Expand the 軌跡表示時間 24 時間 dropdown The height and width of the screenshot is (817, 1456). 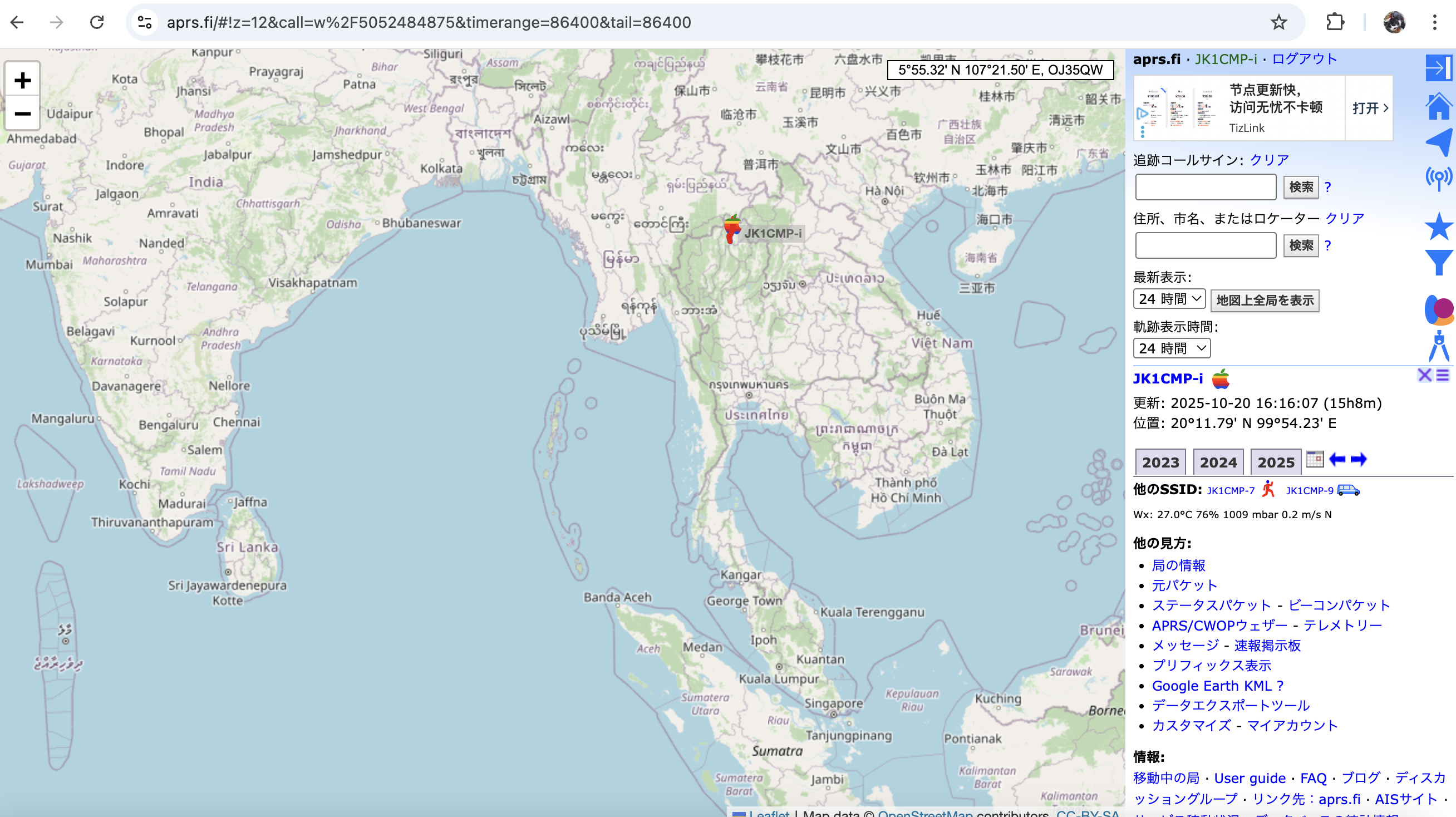pyautogui.click(x=1171, y=348)
